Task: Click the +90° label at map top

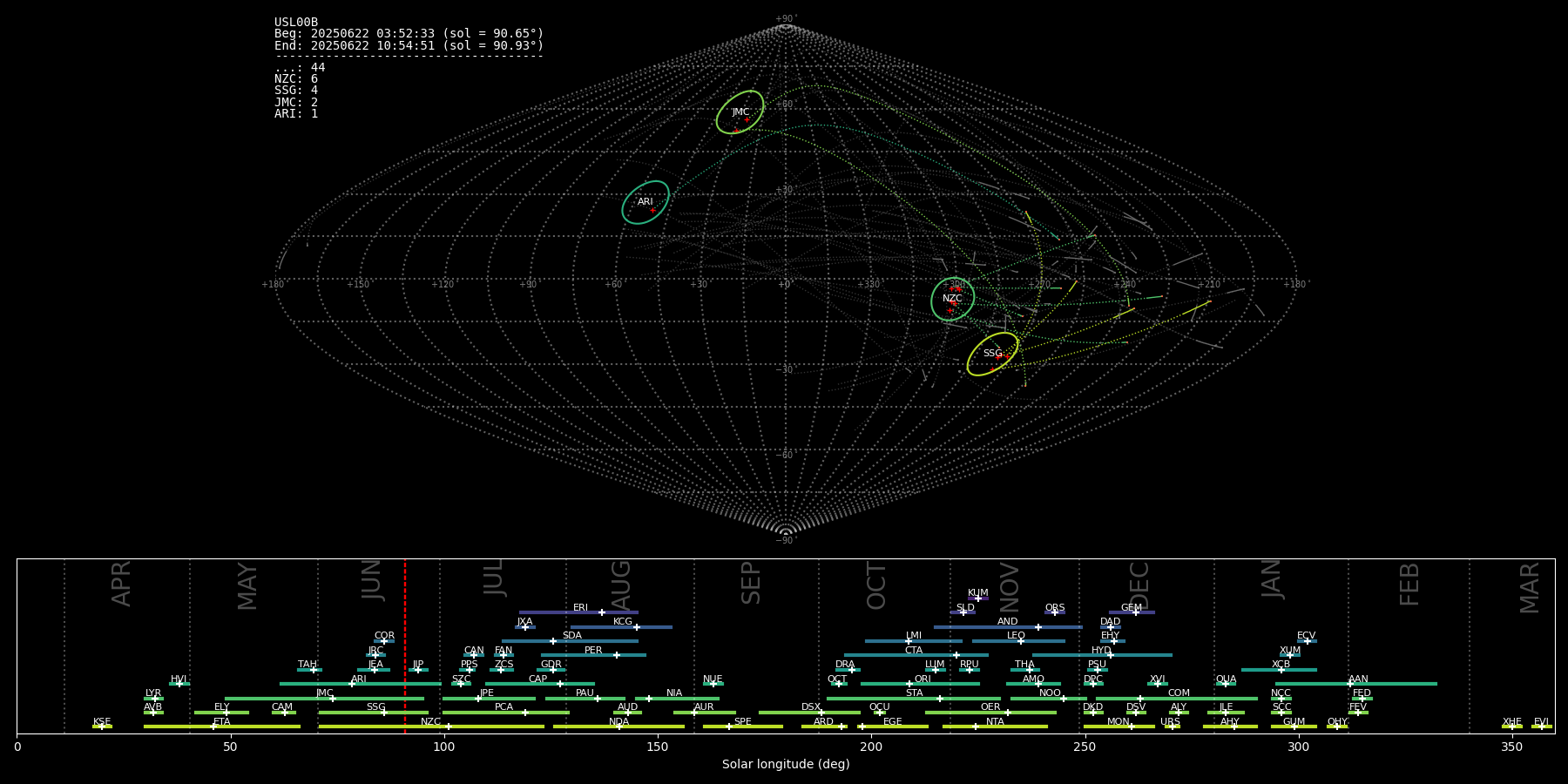Action: pyautogui.click(x=786, y=19)
